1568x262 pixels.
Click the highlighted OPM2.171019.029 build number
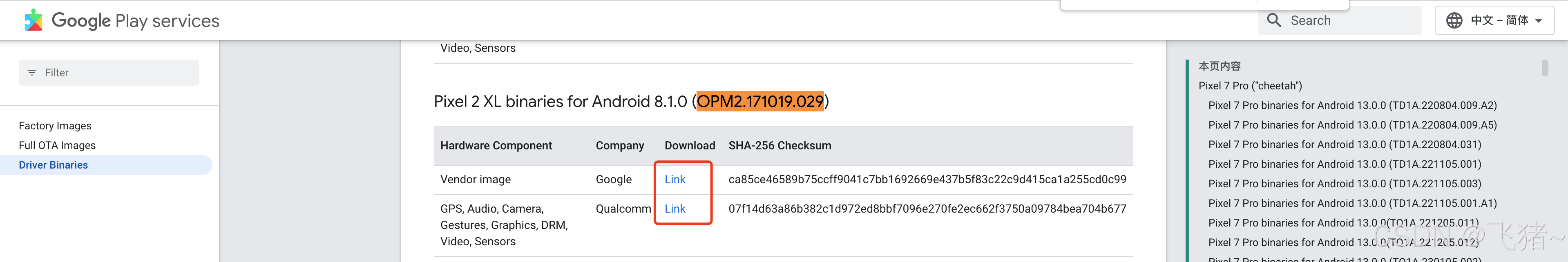pyautogui.click(x=761, y=101)
